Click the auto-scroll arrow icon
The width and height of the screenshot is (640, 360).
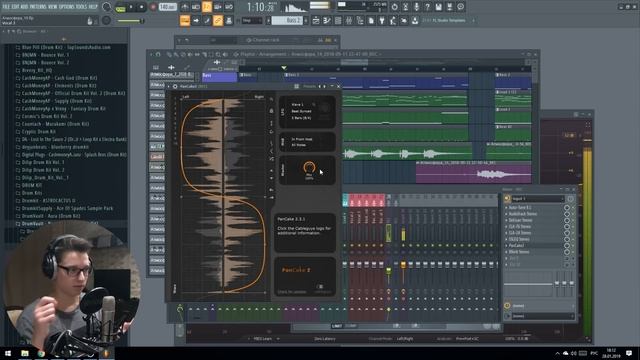196,20
